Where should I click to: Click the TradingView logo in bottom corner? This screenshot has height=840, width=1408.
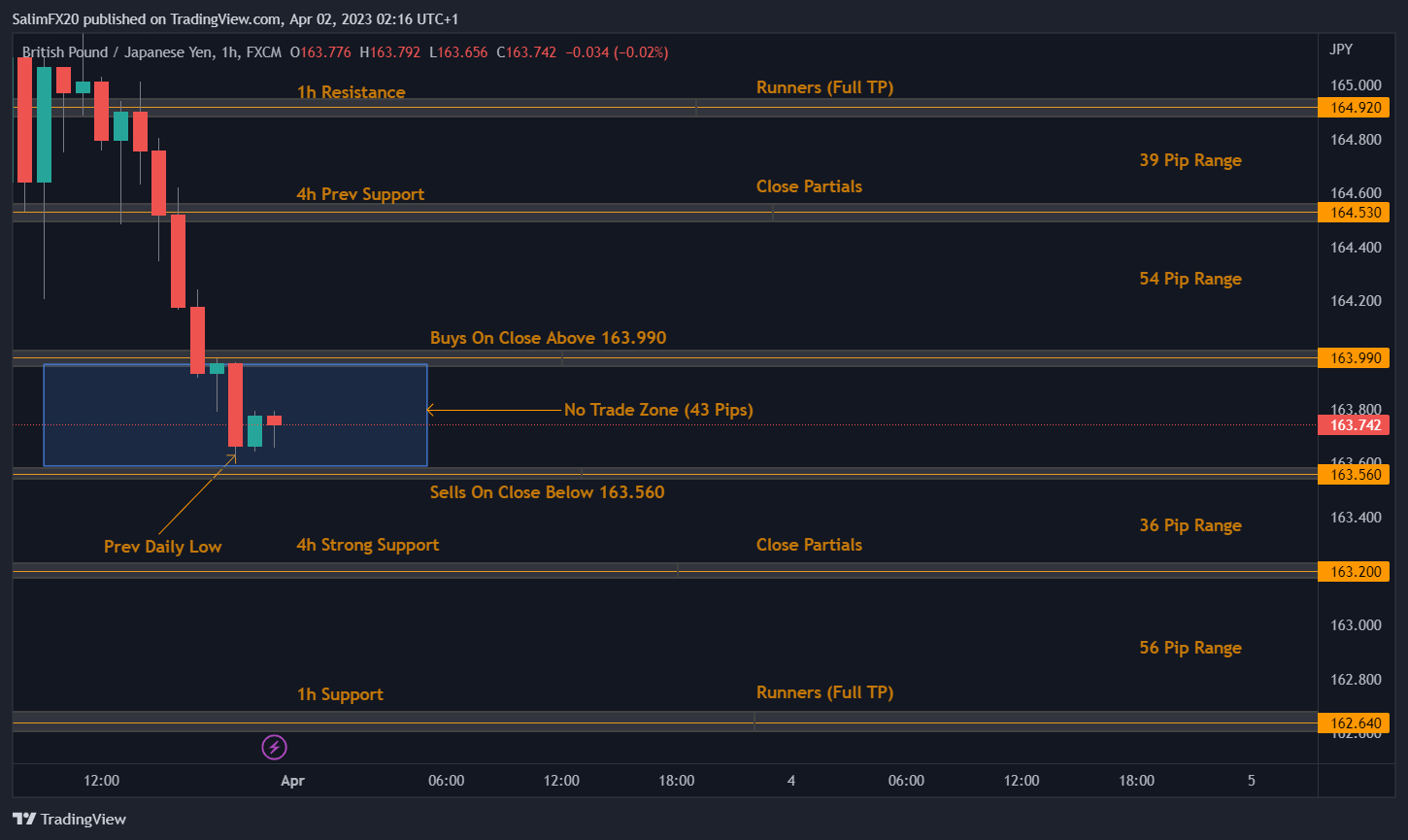(69, 819)
